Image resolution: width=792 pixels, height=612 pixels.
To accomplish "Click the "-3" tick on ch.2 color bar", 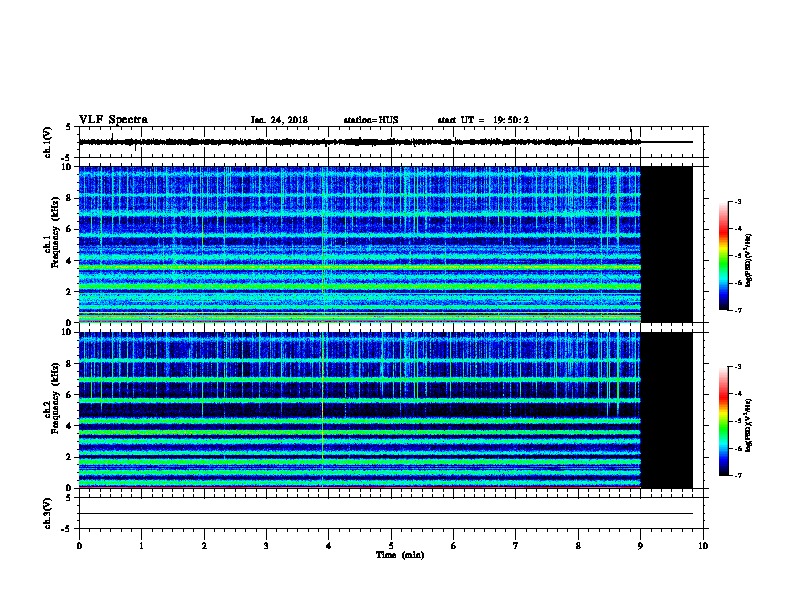I will point(738,367).
